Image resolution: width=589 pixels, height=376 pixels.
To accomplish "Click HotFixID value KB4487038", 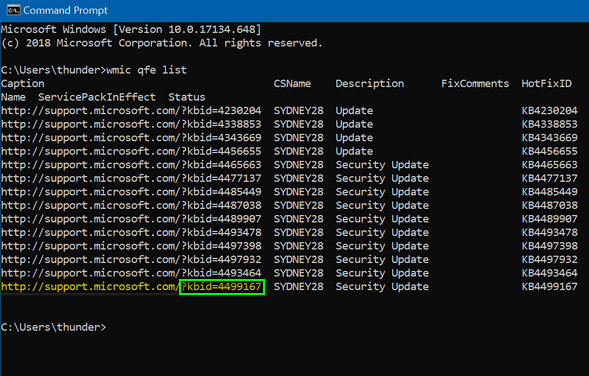I will click(x=550, y=205).
